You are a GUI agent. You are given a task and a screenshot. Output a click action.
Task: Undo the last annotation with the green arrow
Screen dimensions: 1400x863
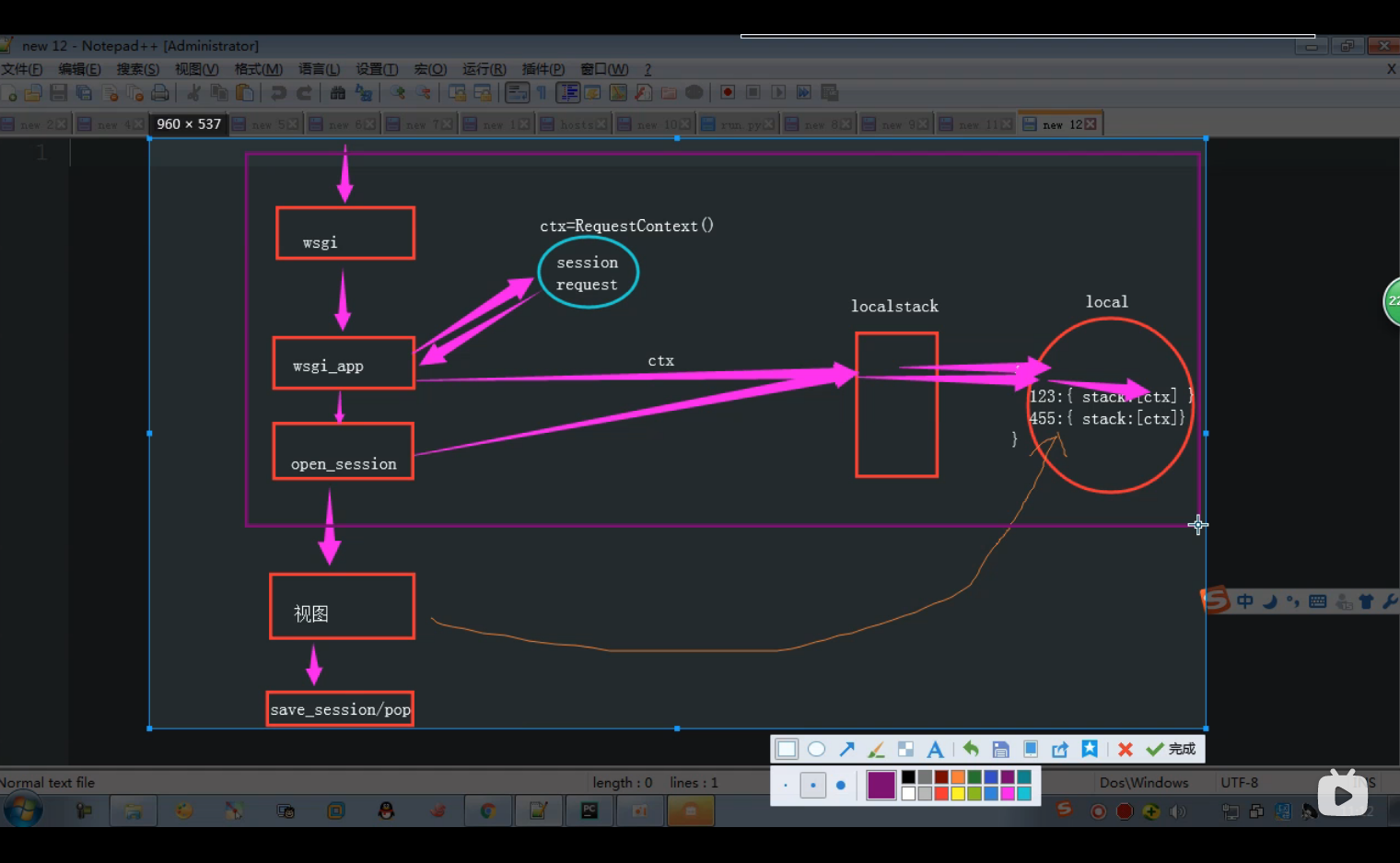971,749
